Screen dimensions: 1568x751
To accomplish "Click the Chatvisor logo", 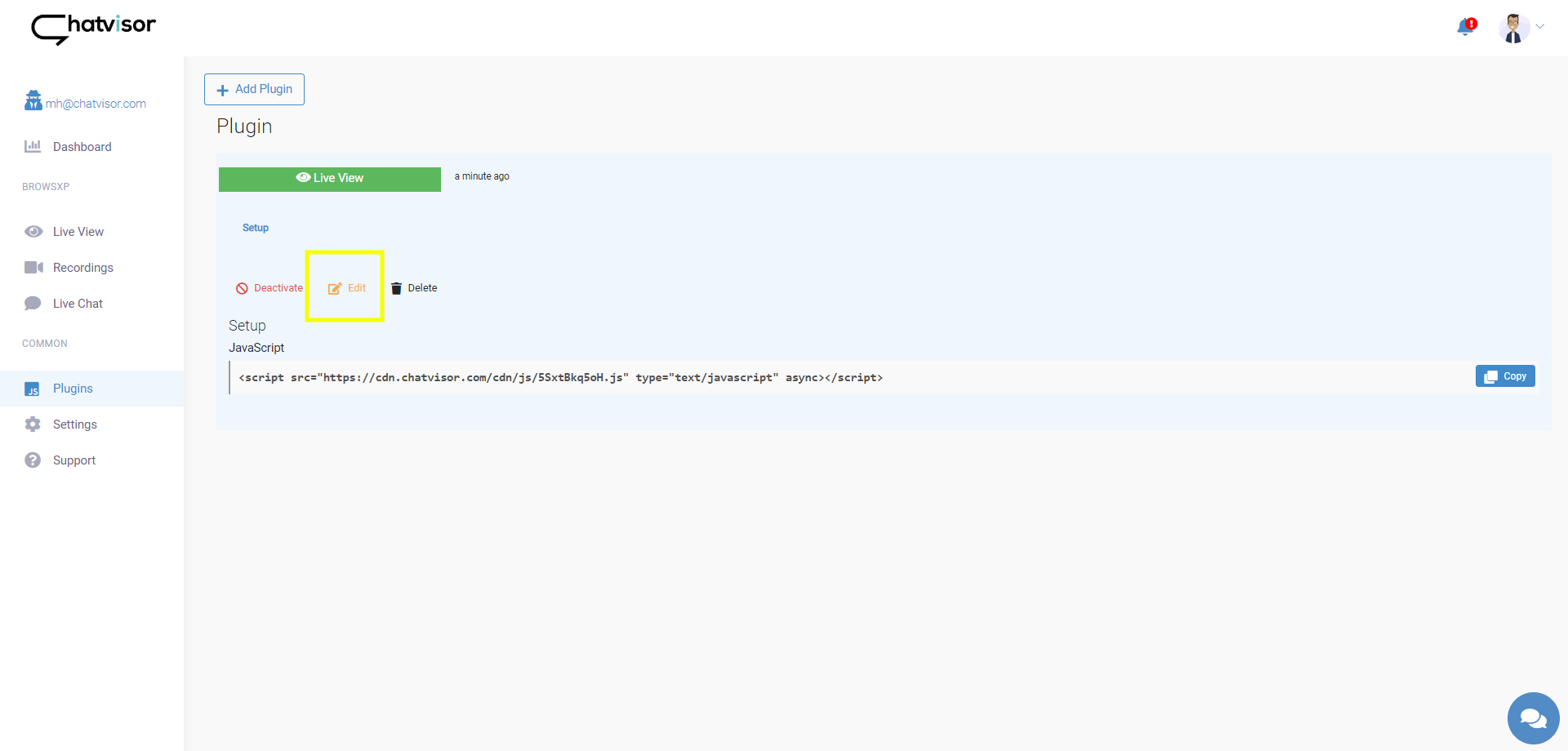I will (93, 29).
